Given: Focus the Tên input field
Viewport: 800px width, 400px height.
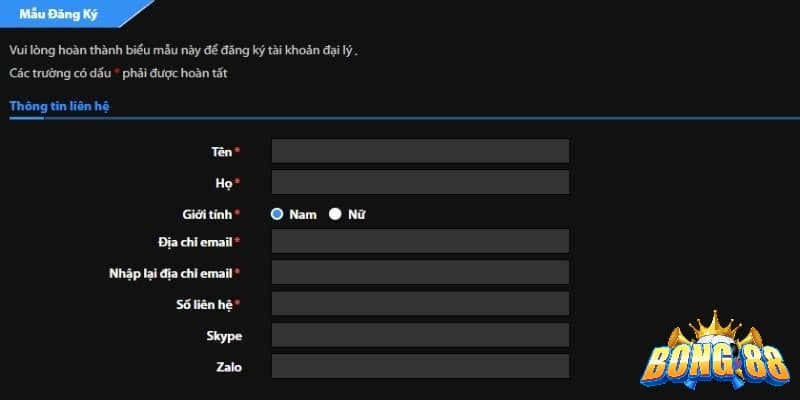Looking at the screenshot, I should coord(420,151).
